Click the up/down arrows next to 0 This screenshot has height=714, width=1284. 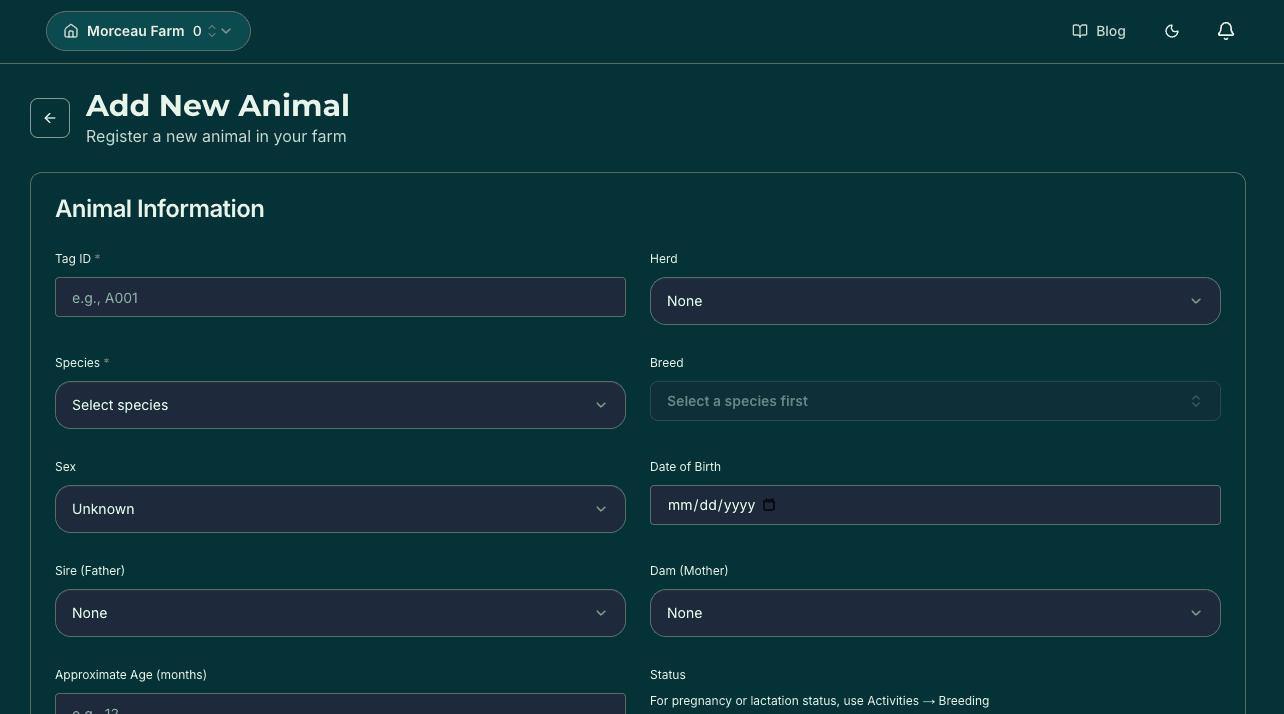(x=212, y=31)
